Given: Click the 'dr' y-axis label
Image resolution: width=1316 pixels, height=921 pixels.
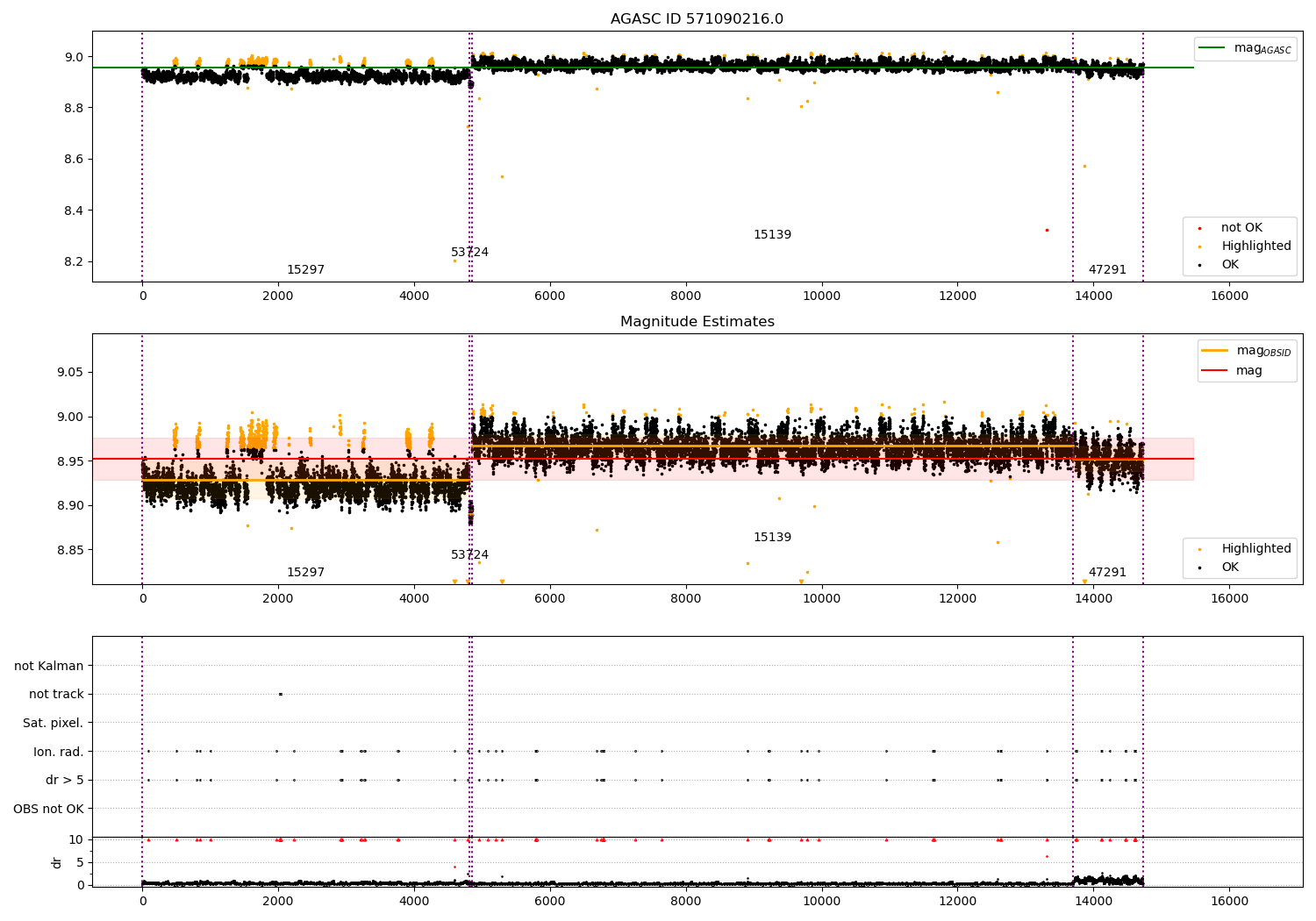Looking at the screenshot, I should point(57,862).
